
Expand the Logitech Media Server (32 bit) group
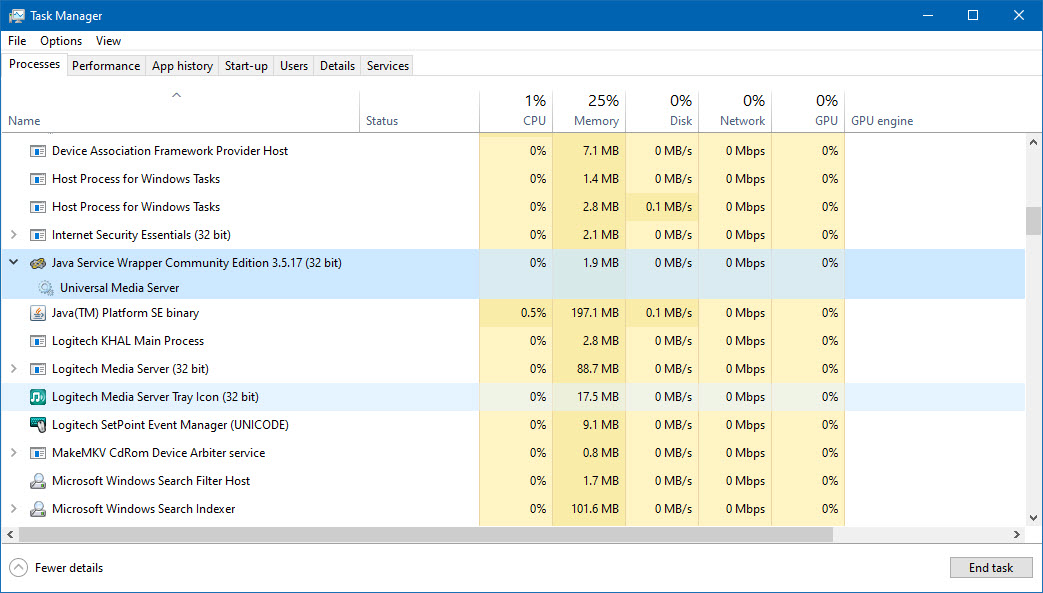13,369
